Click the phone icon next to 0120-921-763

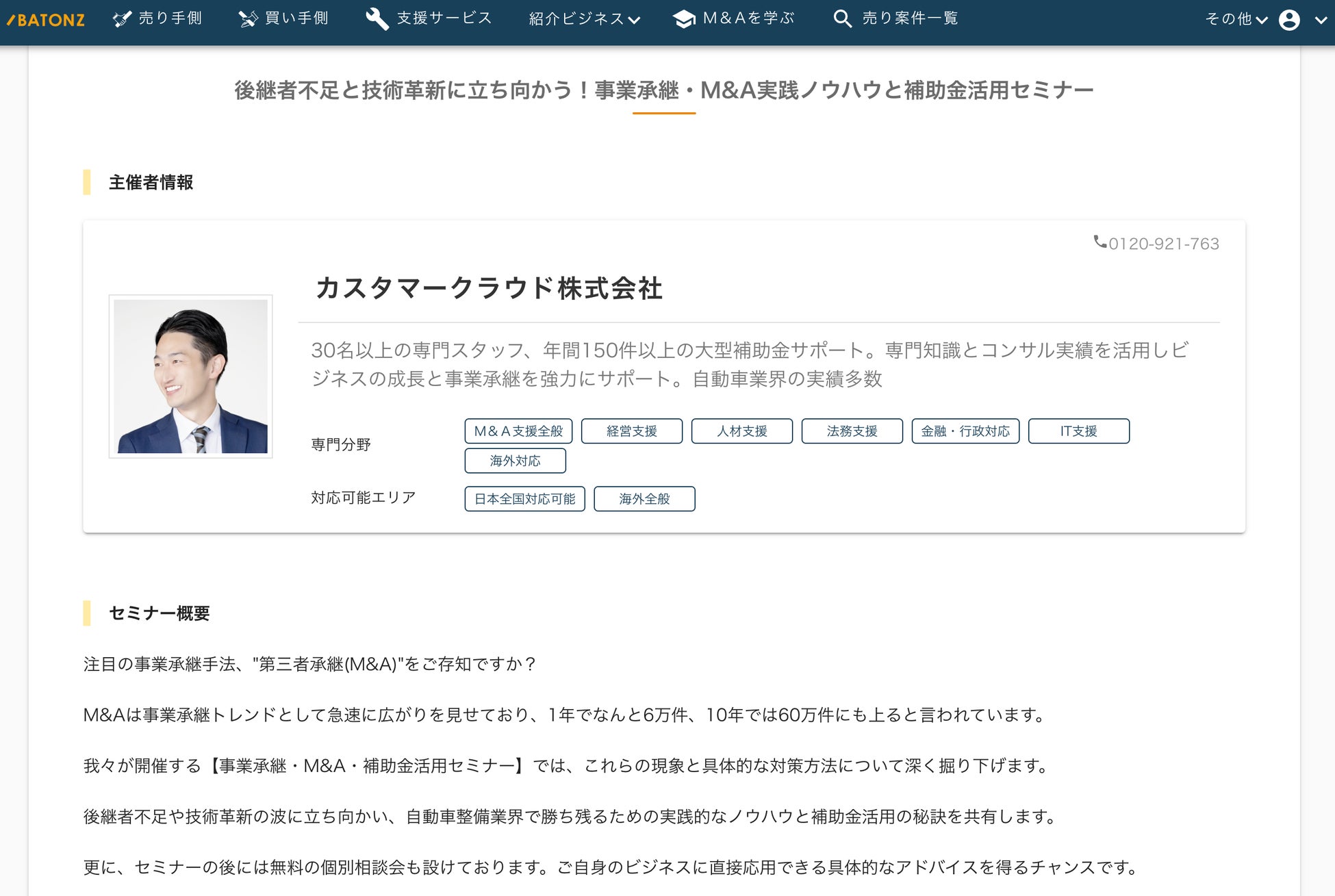click(1099, 242)
